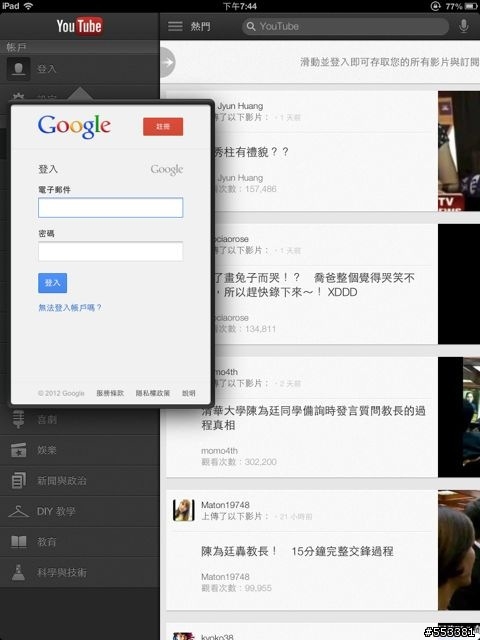Open the 說明 help footer link
Viewport: 480px width, 640px height.
click(189, 393)
